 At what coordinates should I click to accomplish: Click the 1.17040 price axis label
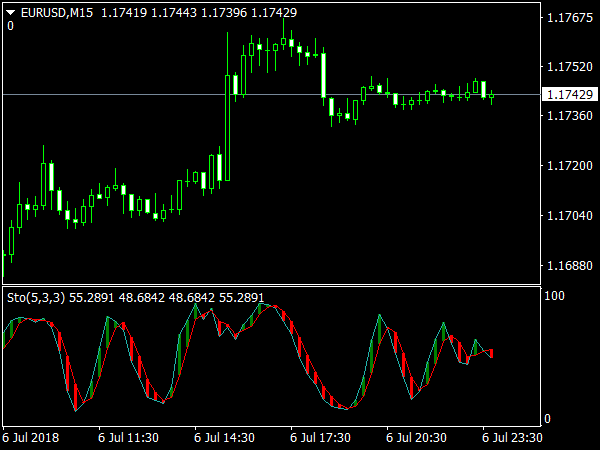pyautogui.click(x=570, y=215)
